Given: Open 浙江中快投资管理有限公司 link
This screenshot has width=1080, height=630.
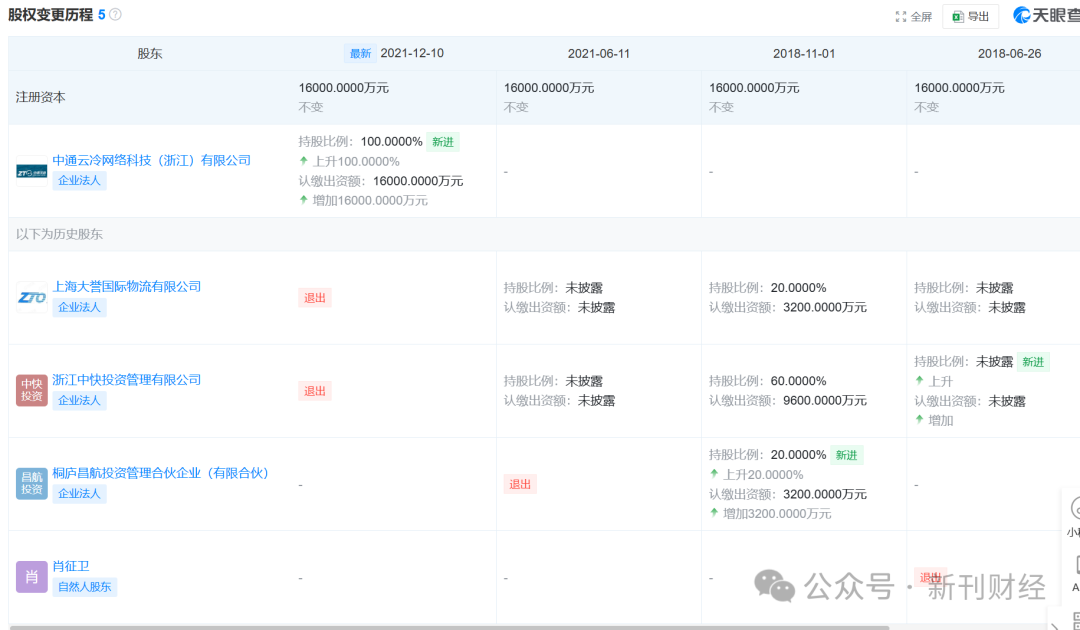Looking at the screenshot, I should (x=127, y=379).
